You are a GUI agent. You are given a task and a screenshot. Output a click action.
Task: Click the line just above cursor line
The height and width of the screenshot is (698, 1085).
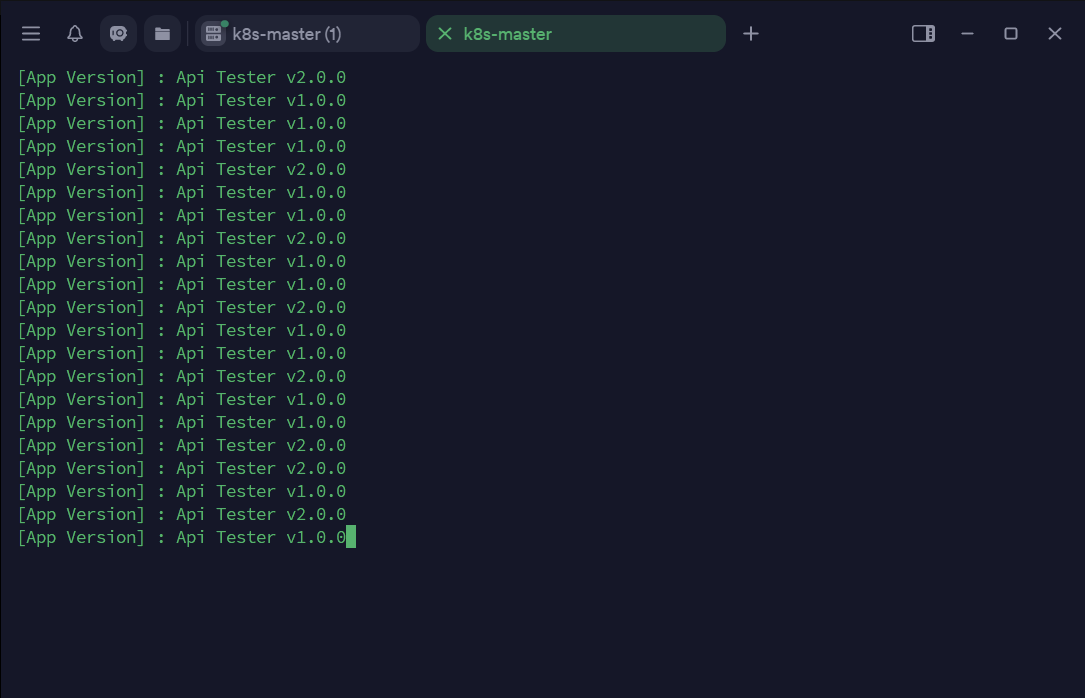click(182, 515)
